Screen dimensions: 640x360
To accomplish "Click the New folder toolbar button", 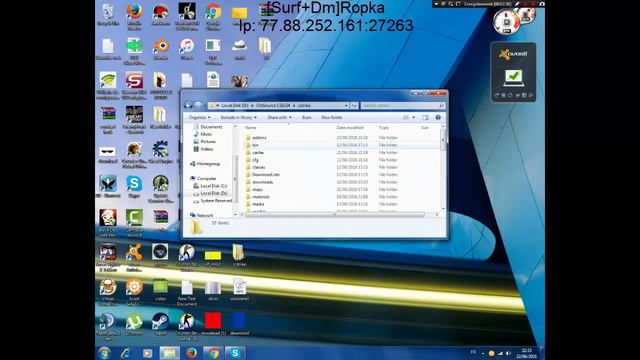I will [x=332, y=118].
